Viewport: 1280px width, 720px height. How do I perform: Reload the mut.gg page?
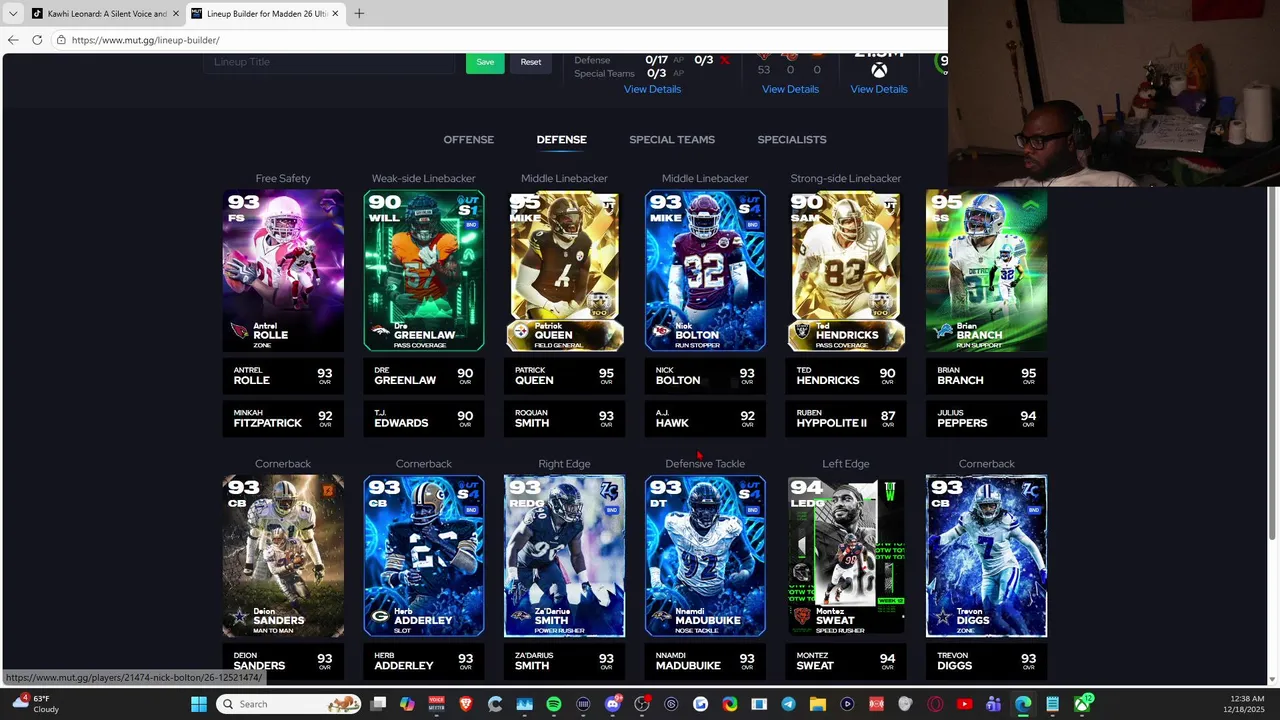pyautogui.click(x=37, y=40)
